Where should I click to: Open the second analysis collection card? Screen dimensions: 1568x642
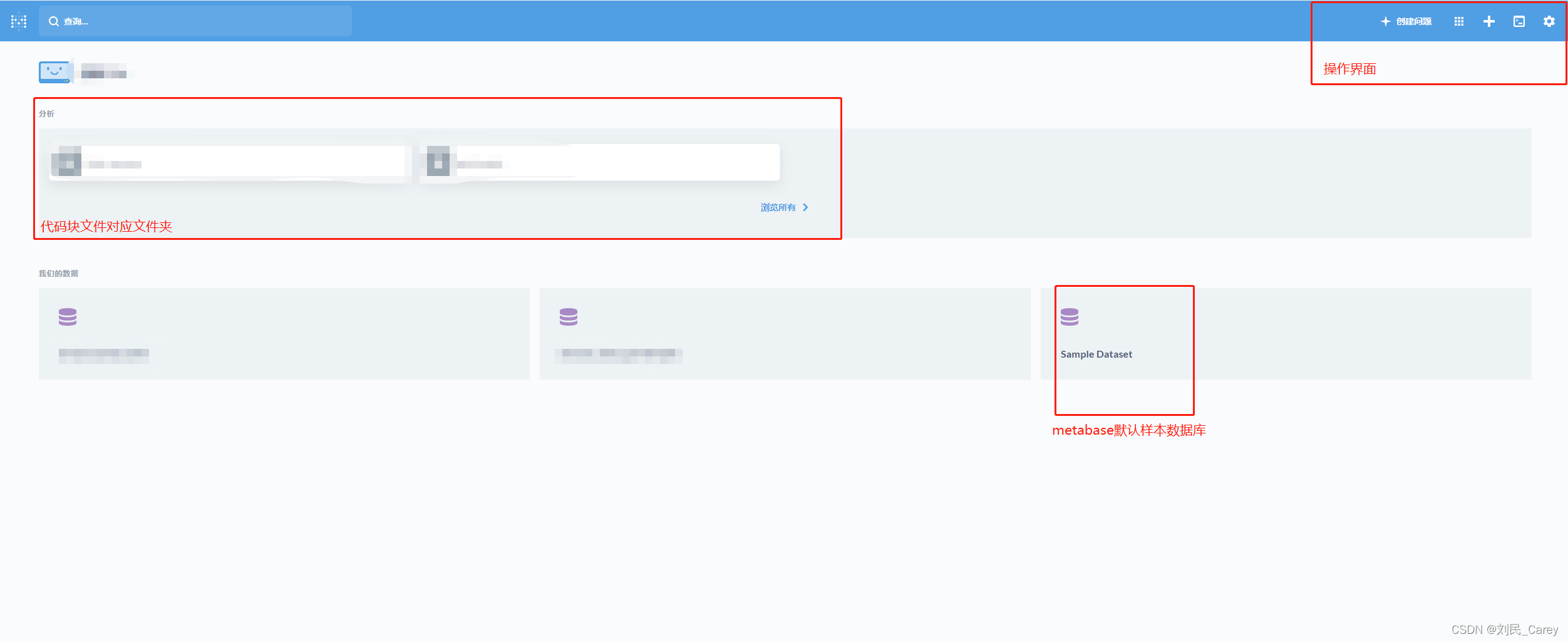pyautogui.click(x=599, y=163)
